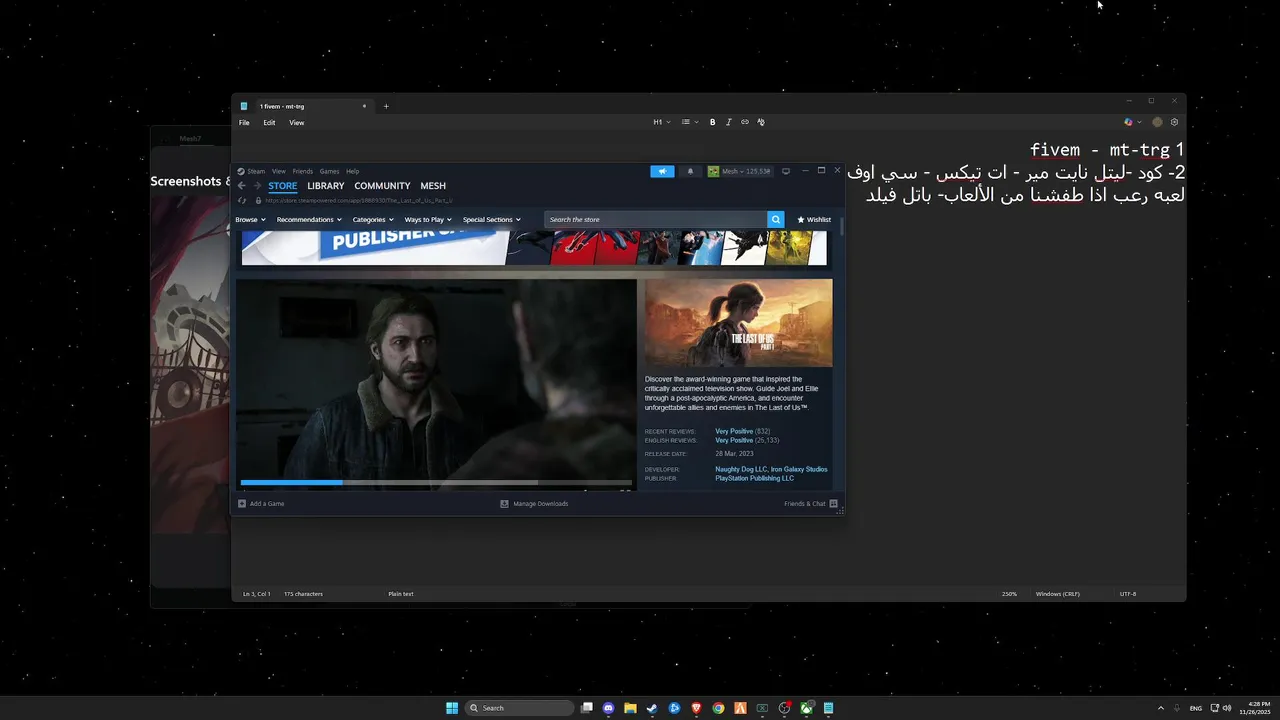Expand the Copilot dropdown arrow in Notepad
1280x720 pixels.
(x=1140, y=122)
